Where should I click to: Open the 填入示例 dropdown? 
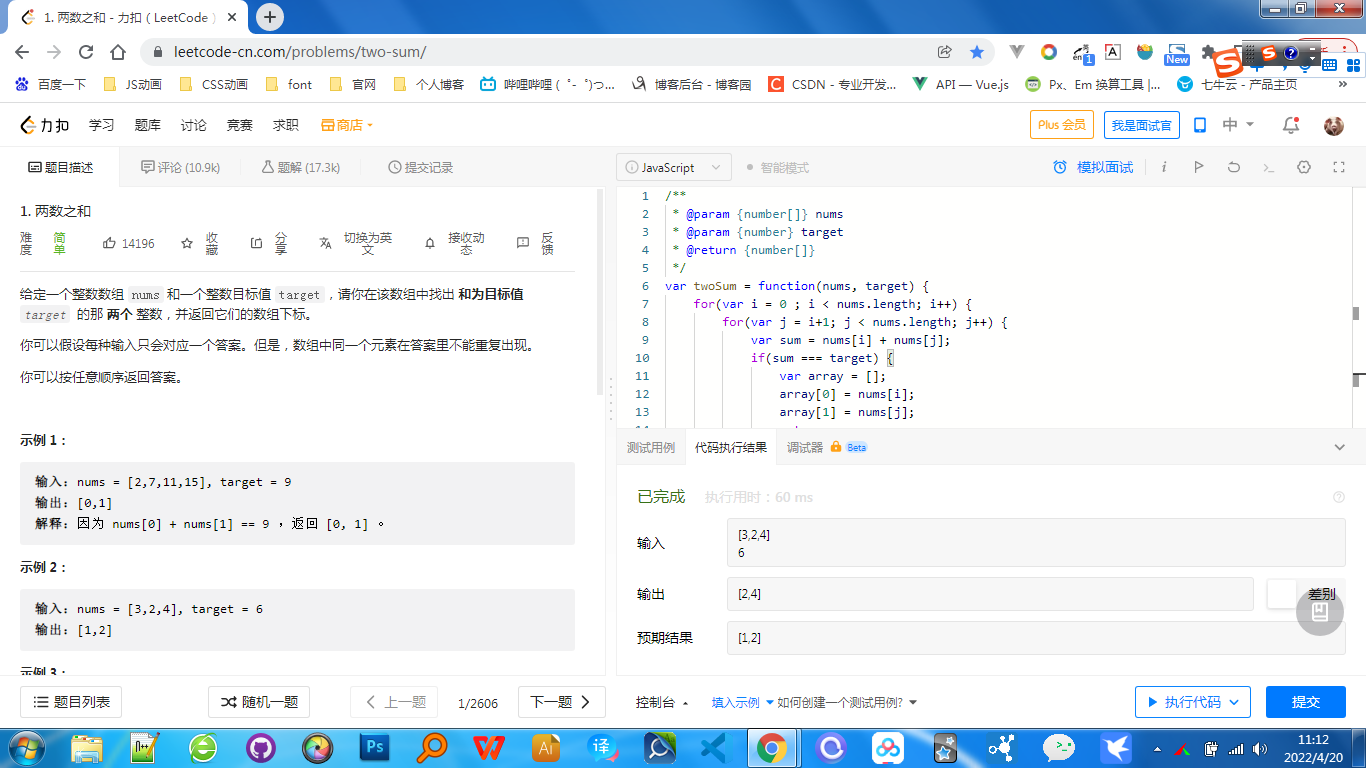[743, 702]
